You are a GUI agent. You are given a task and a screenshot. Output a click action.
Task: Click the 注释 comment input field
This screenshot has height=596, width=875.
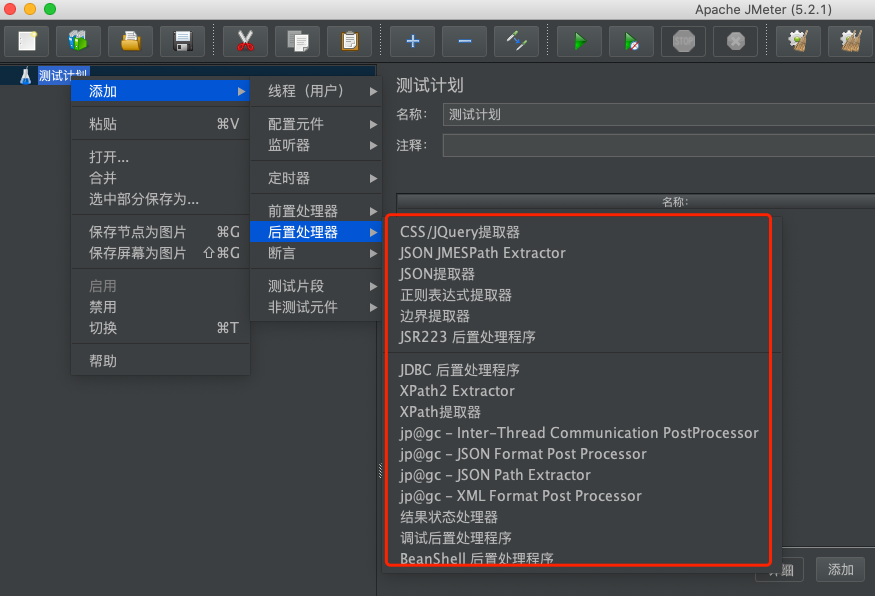tap(659, 146)
